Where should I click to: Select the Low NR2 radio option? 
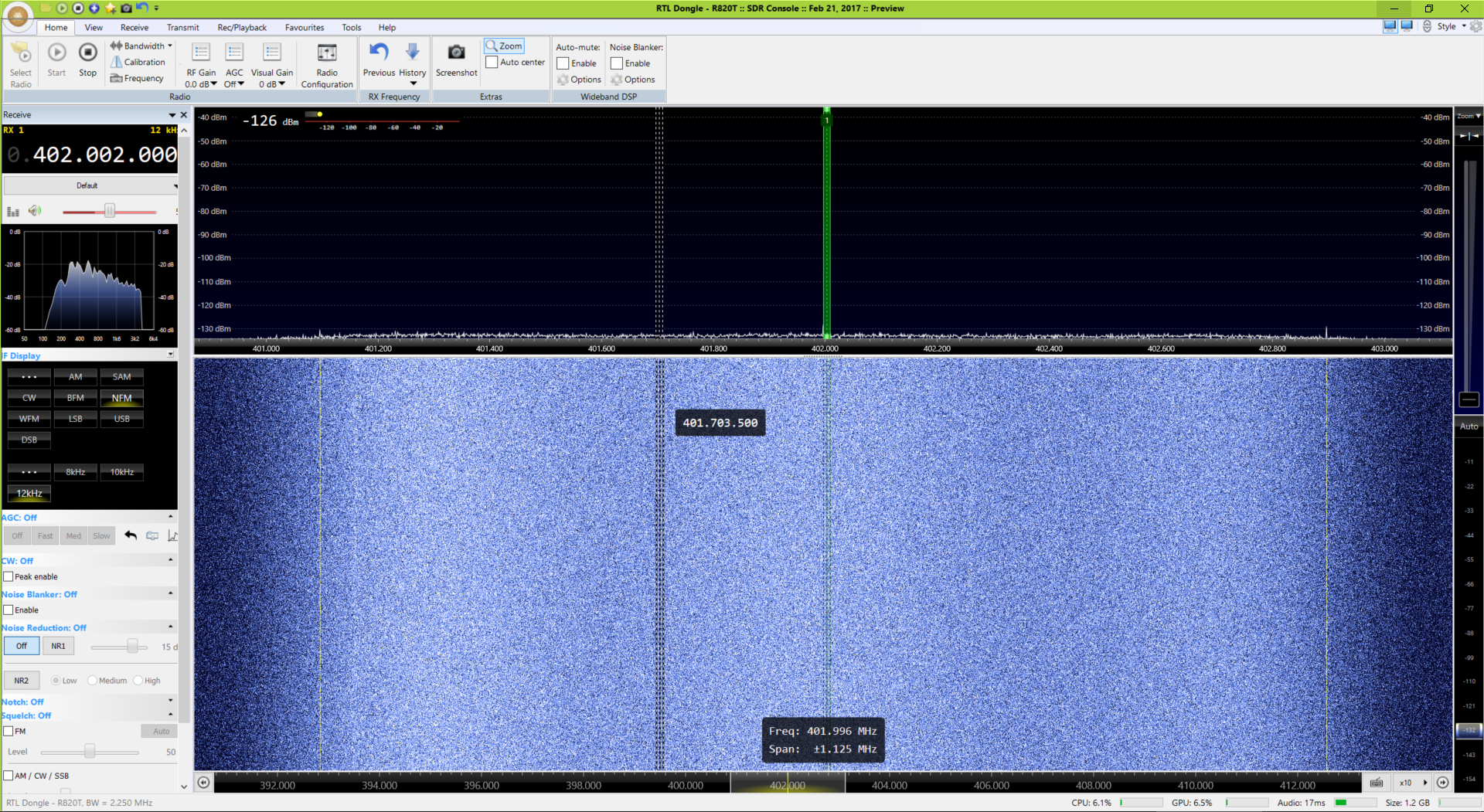coord(56,681)
